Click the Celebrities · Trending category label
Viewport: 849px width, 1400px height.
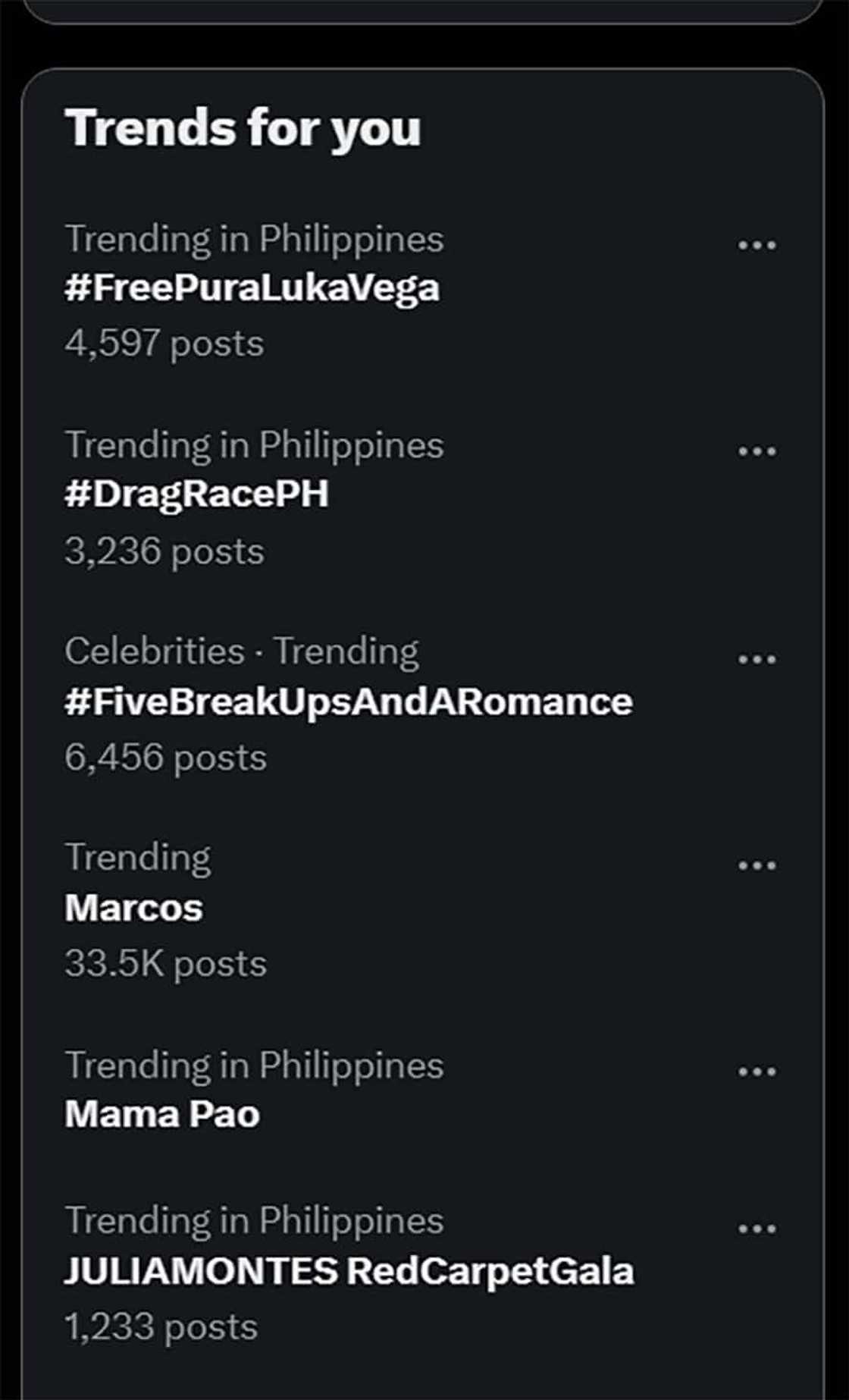pyautogui.click(x=241, y=651)
